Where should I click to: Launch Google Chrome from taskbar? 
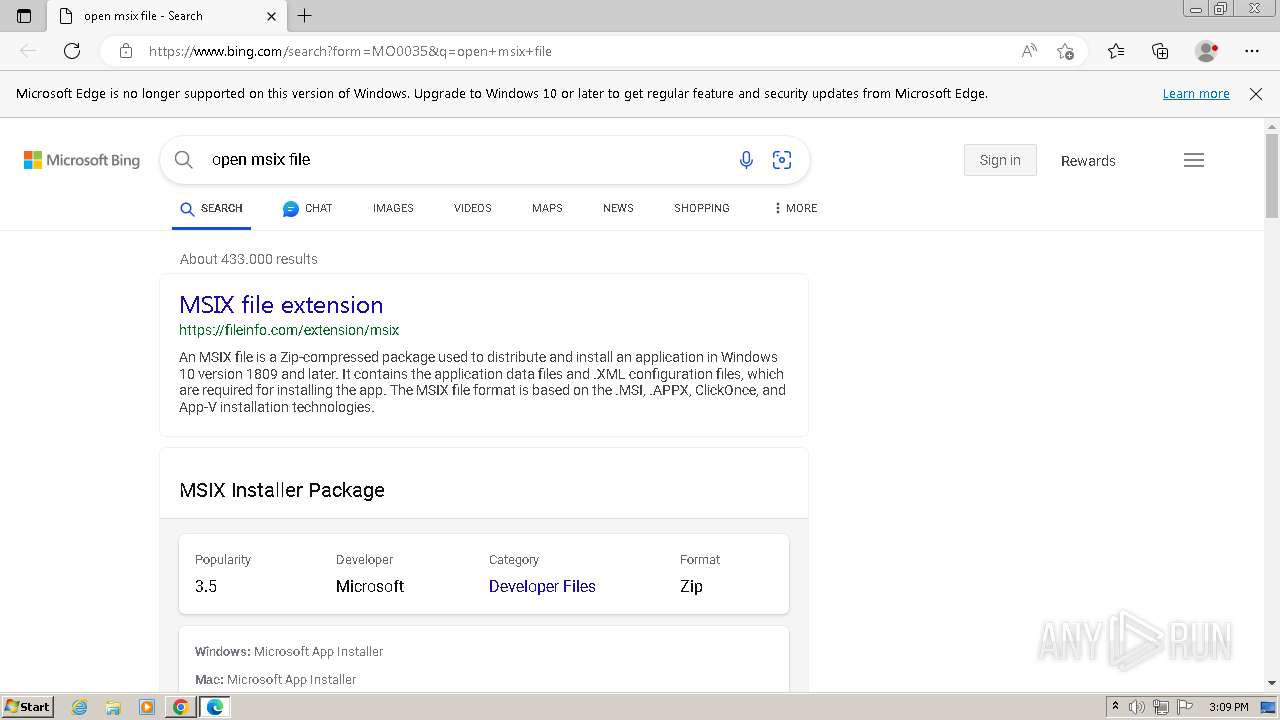[180, 707]
